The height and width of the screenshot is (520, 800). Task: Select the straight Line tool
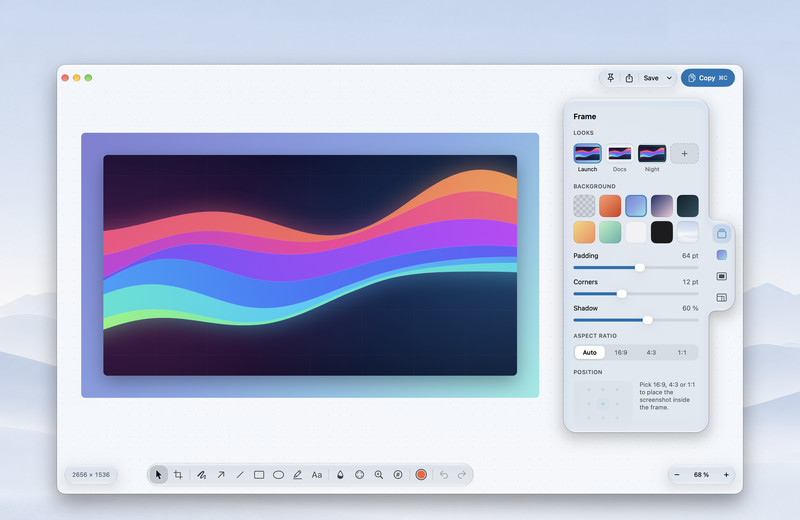(x=240, y=475)
